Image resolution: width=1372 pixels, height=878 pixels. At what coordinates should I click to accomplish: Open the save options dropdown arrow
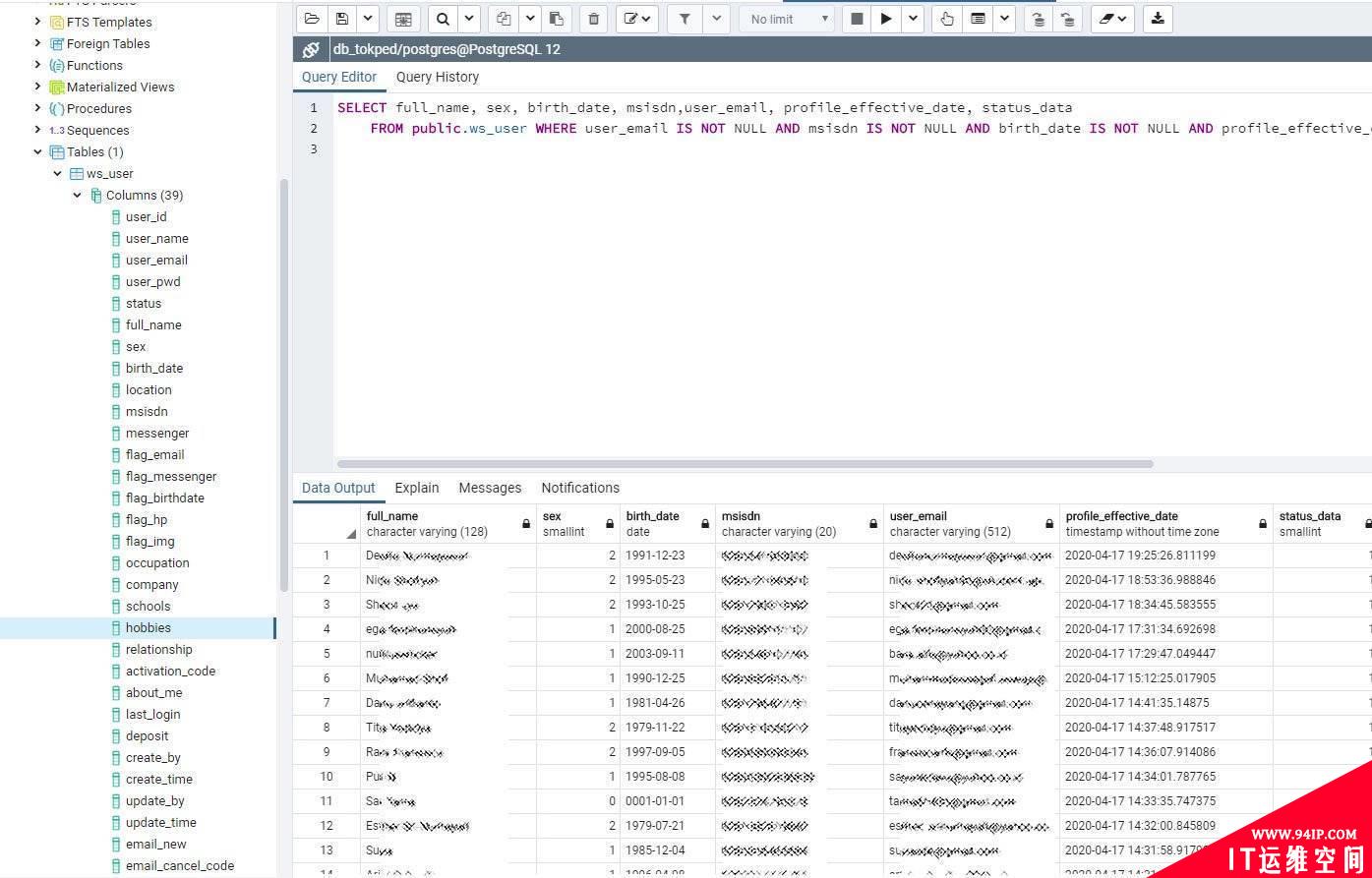(367, 19)
